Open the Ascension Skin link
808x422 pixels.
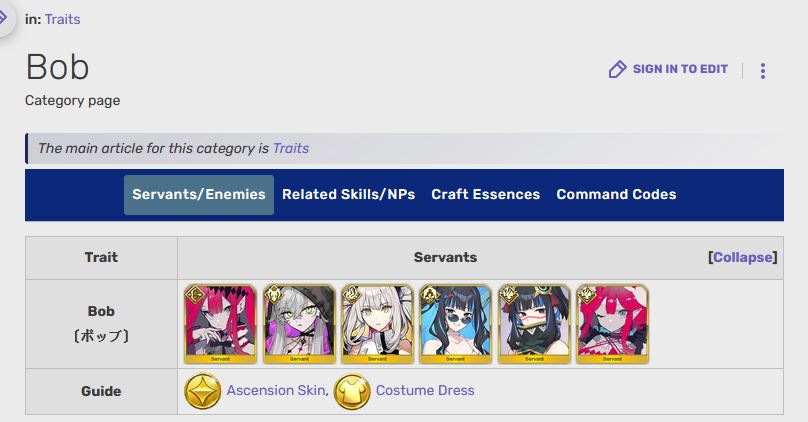click(x=276, y=391)
